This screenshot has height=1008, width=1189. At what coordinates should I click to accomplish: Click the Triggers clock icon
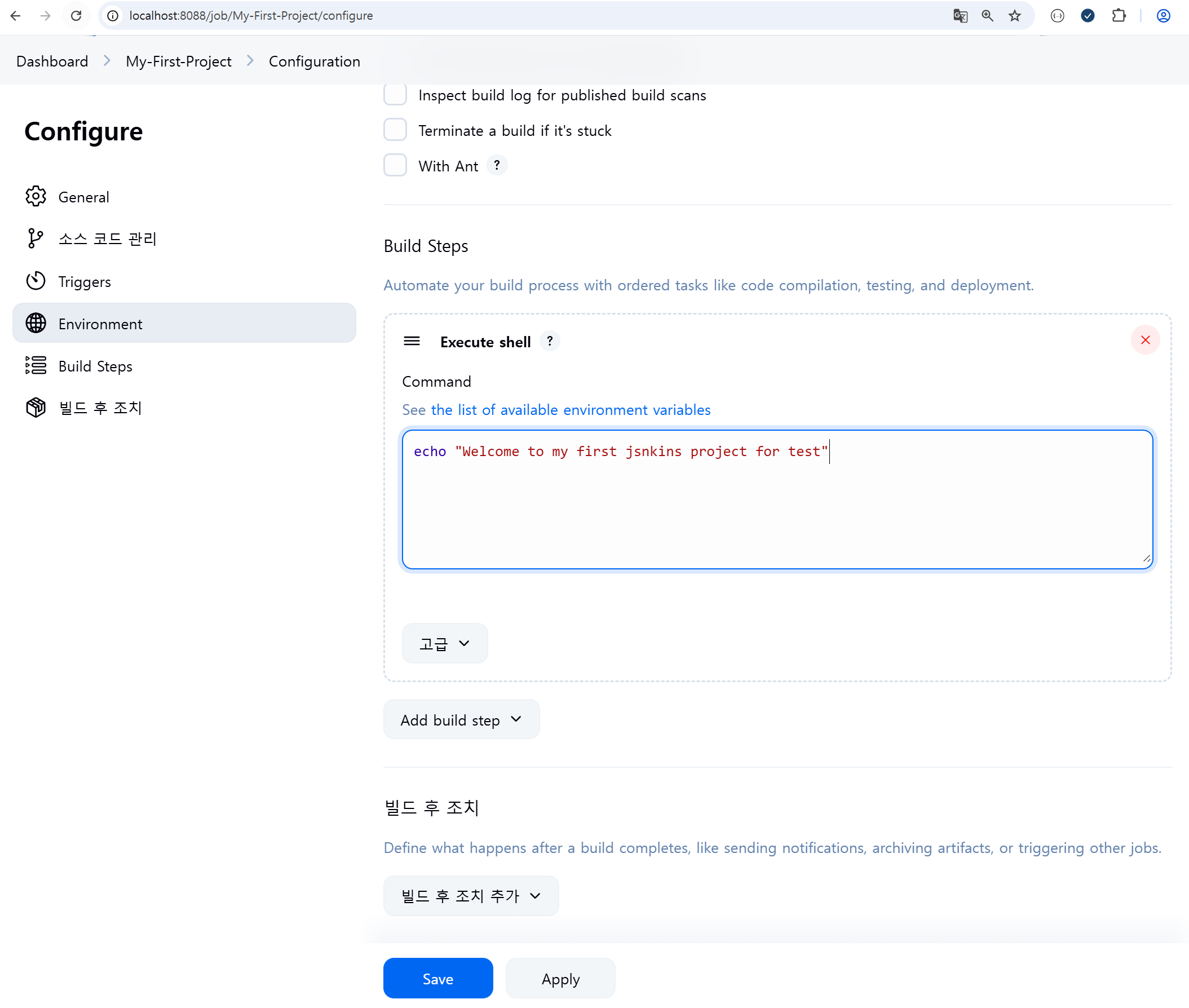[x=36, y=281]
